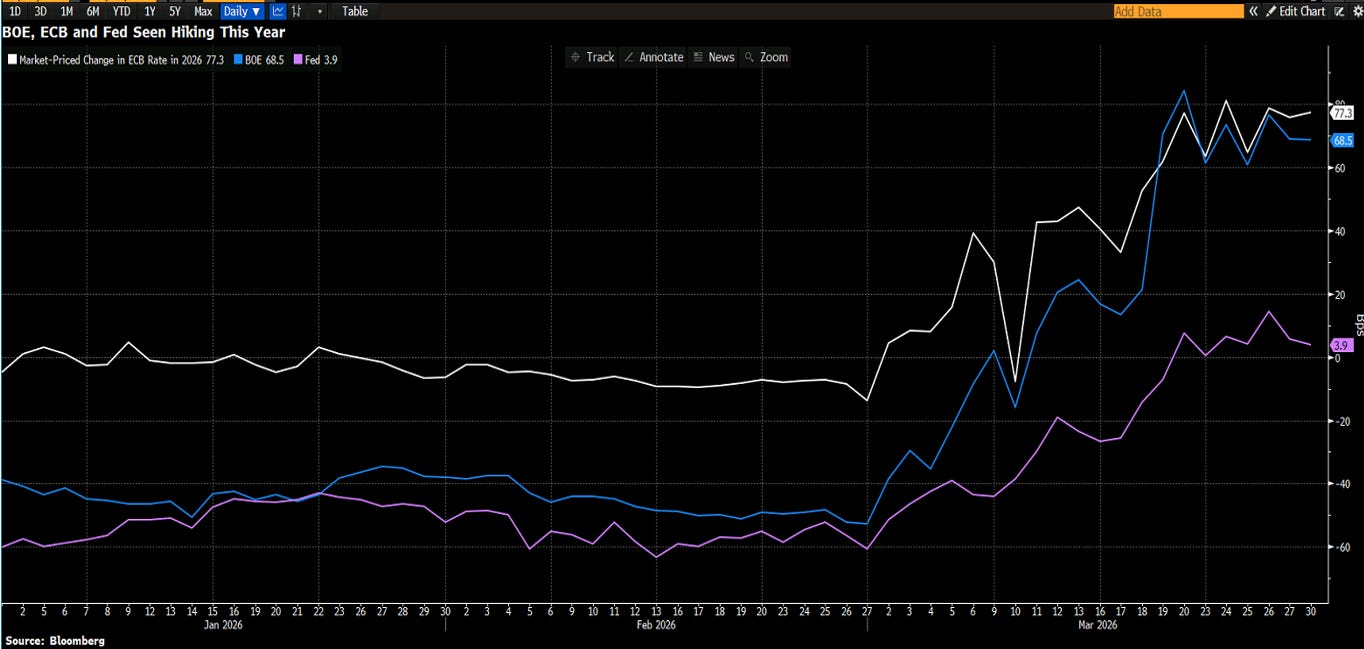Enable the Track crosshair tool
Screen dimensions: 1364x649
tap(592, 57)
